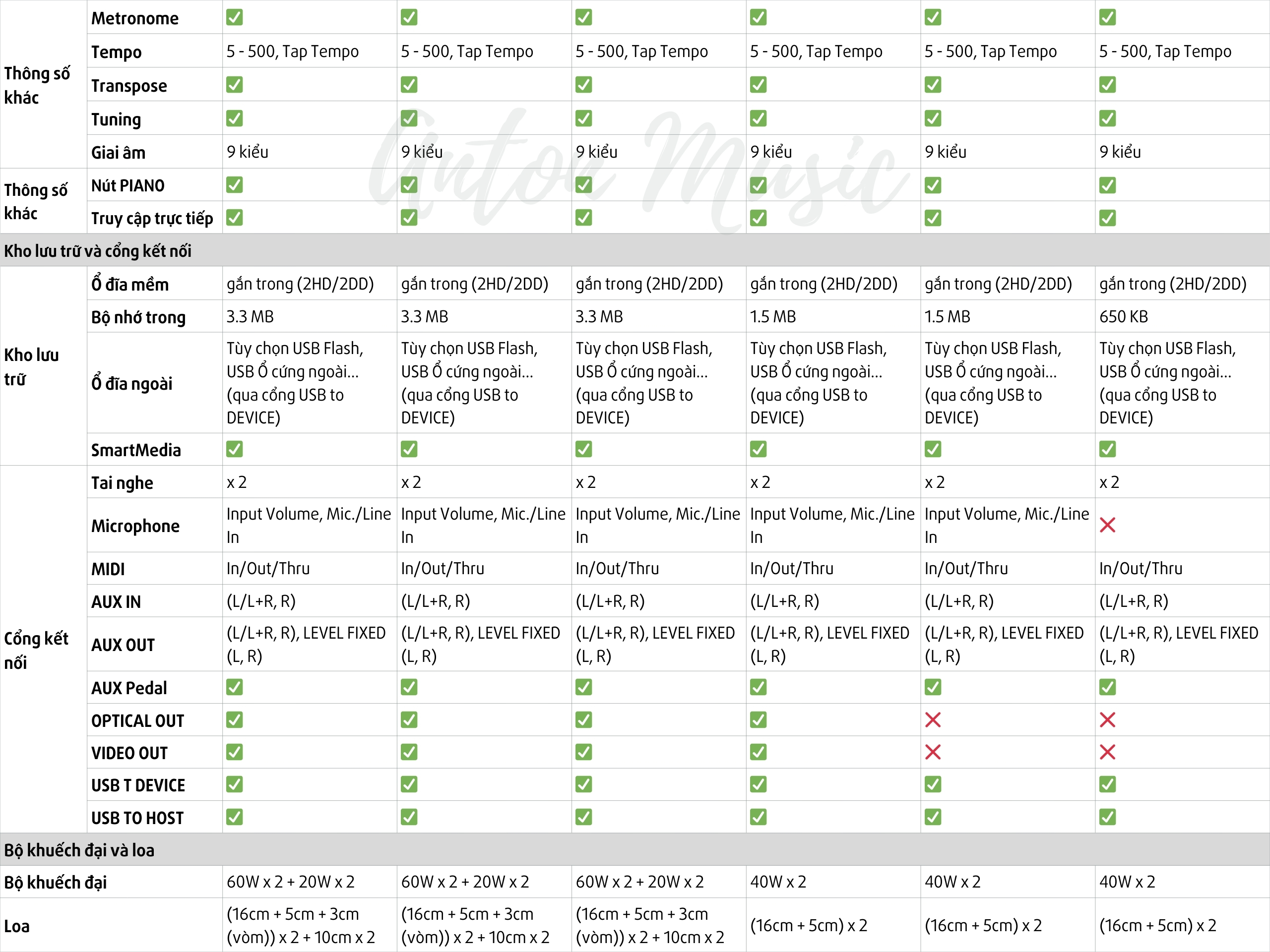Click the last red X in VIDEO OUT row
This screenshot has width=1270, height=952.
coord(1107,752)
